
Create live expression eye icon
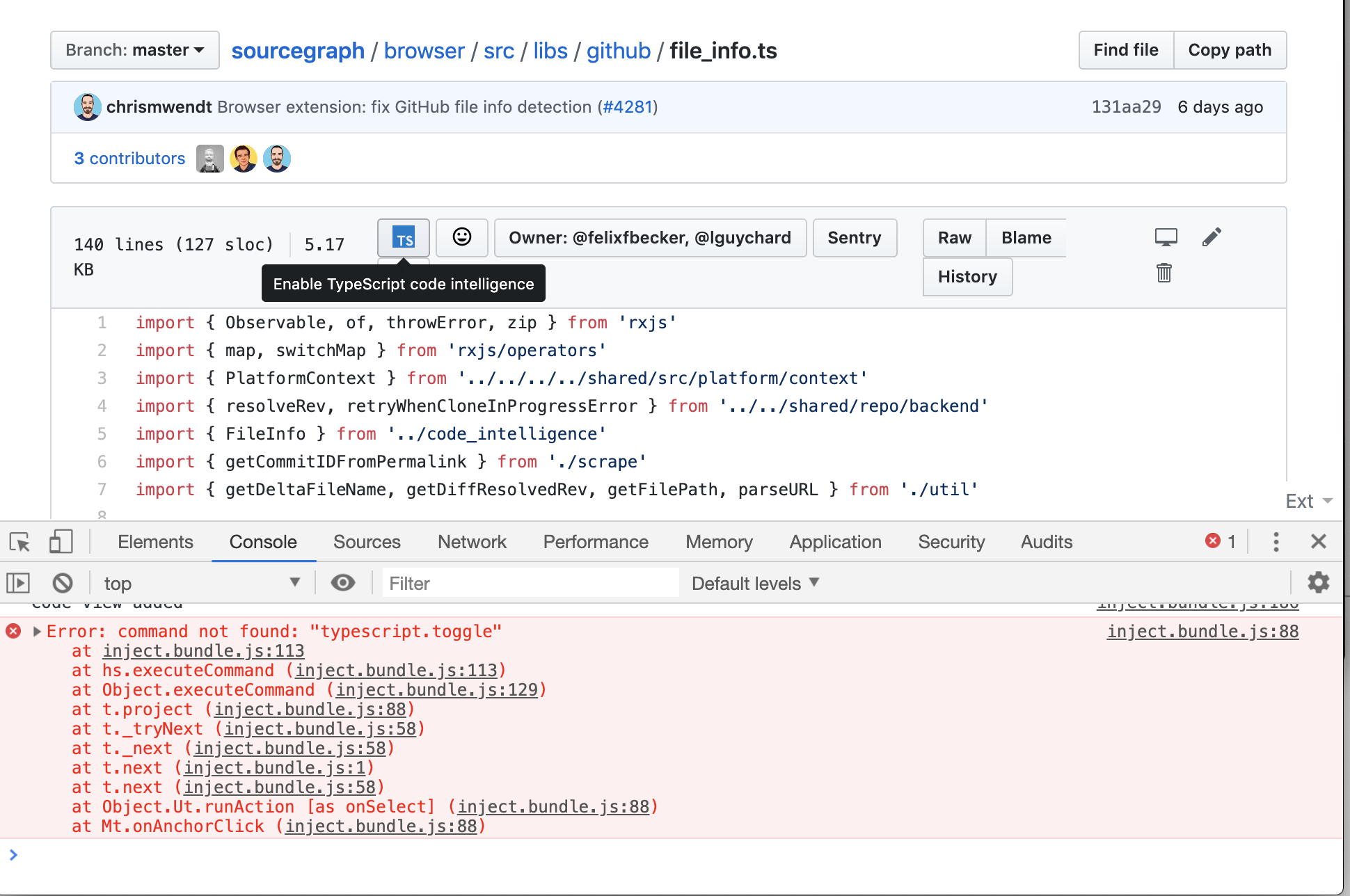(342, 583)
